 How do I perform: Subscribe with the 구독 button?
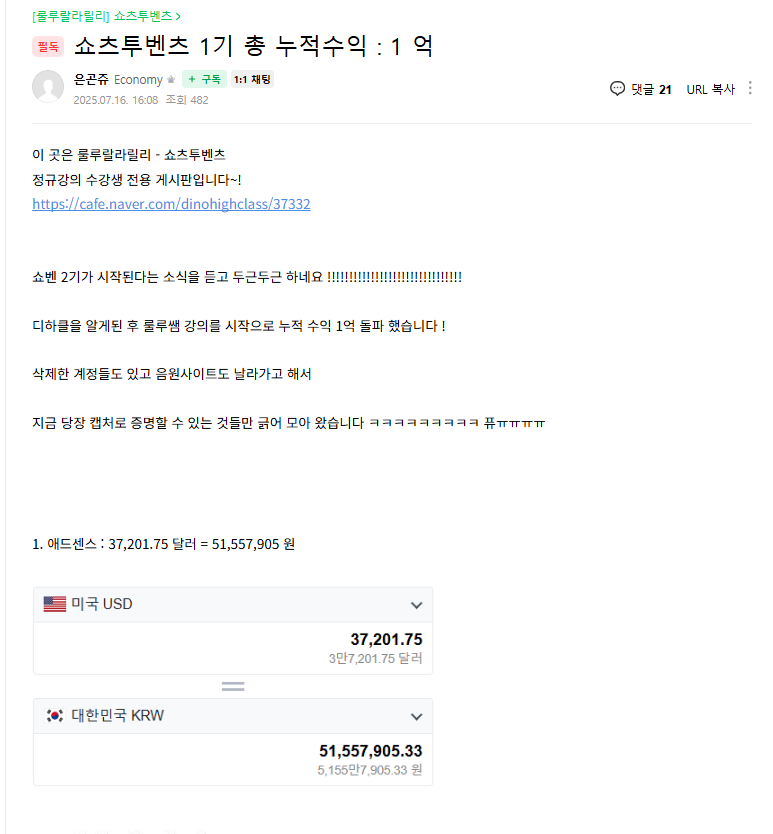204,79
